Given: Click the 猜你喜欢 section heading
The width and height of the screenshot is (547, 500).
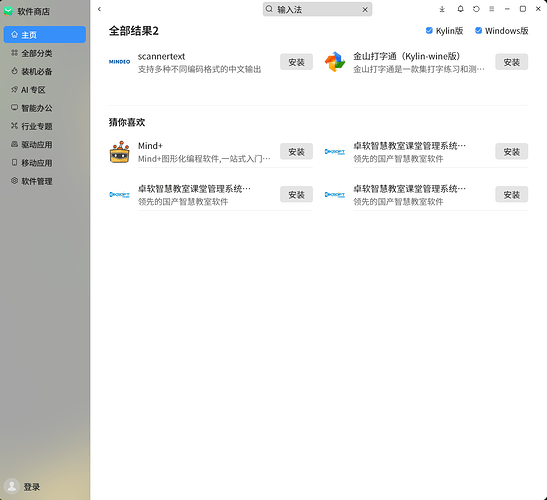Looking at the screenshot, I should tap(127, 122).
